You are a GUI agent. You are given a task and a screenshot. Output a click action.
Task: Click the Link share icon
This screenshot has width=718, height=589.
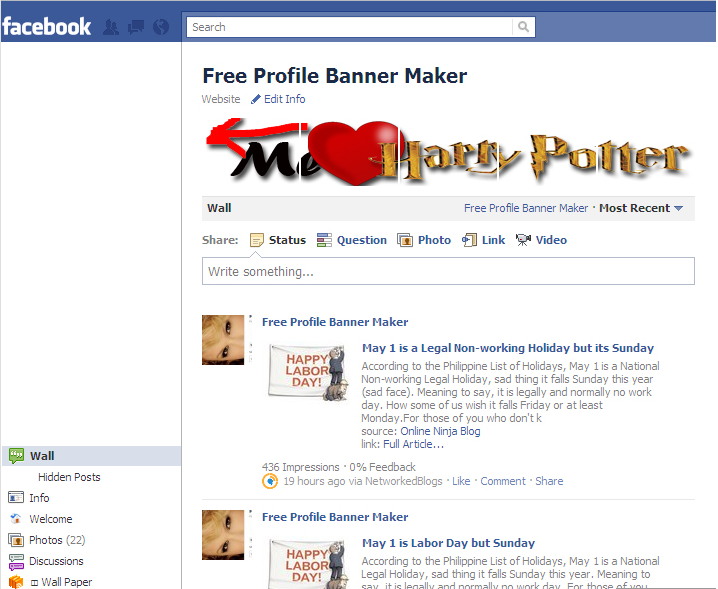pyautogui.click(x=469, y=240)
